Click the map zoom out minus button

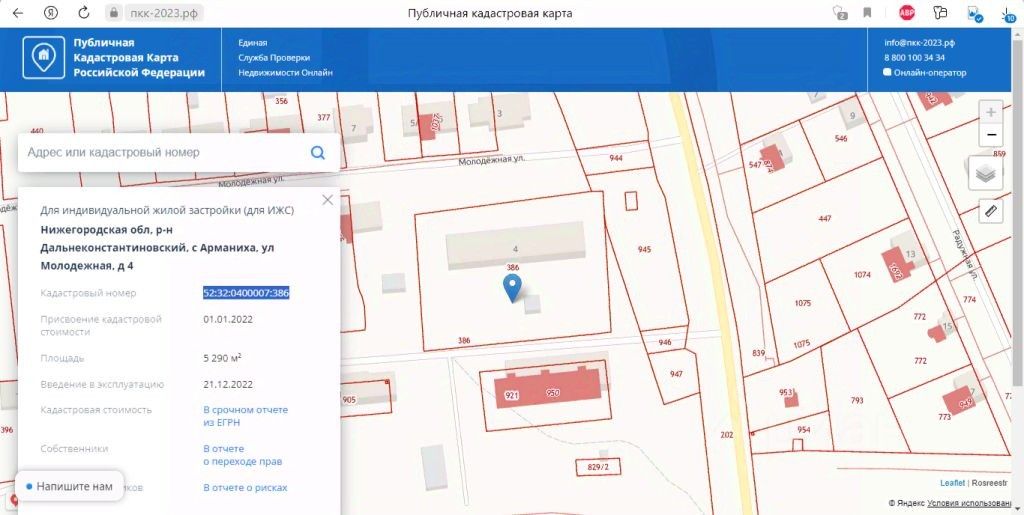(991, 135)
